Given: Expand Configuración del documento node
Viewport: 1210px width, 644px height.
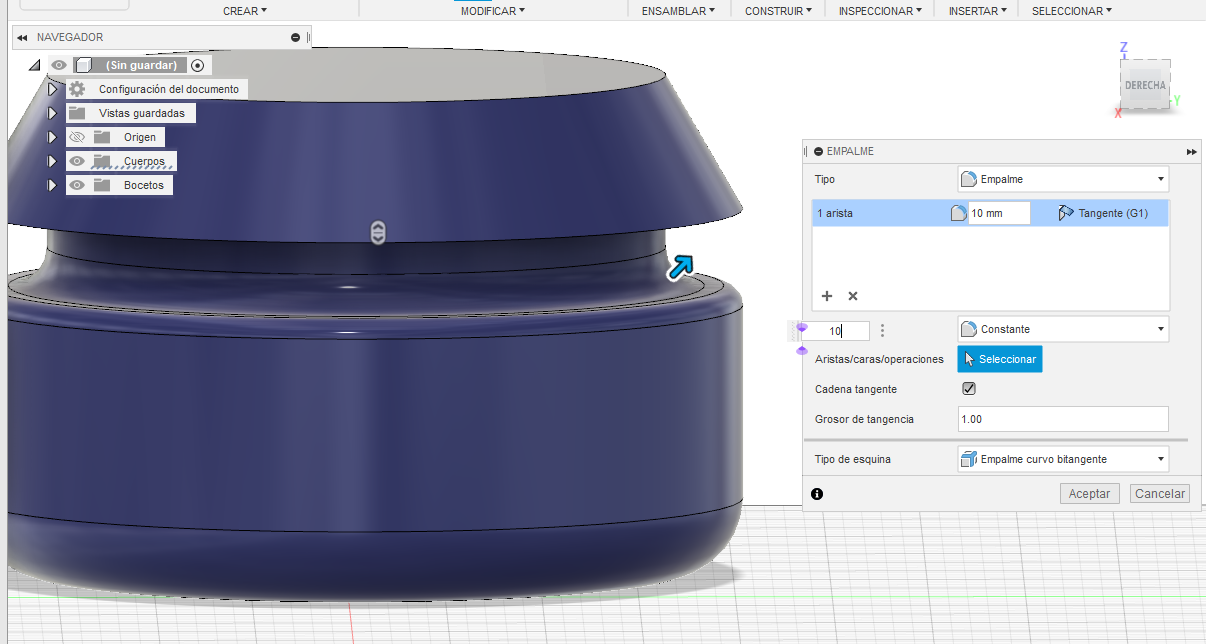Looking at the screenshot, I should 54,89.
